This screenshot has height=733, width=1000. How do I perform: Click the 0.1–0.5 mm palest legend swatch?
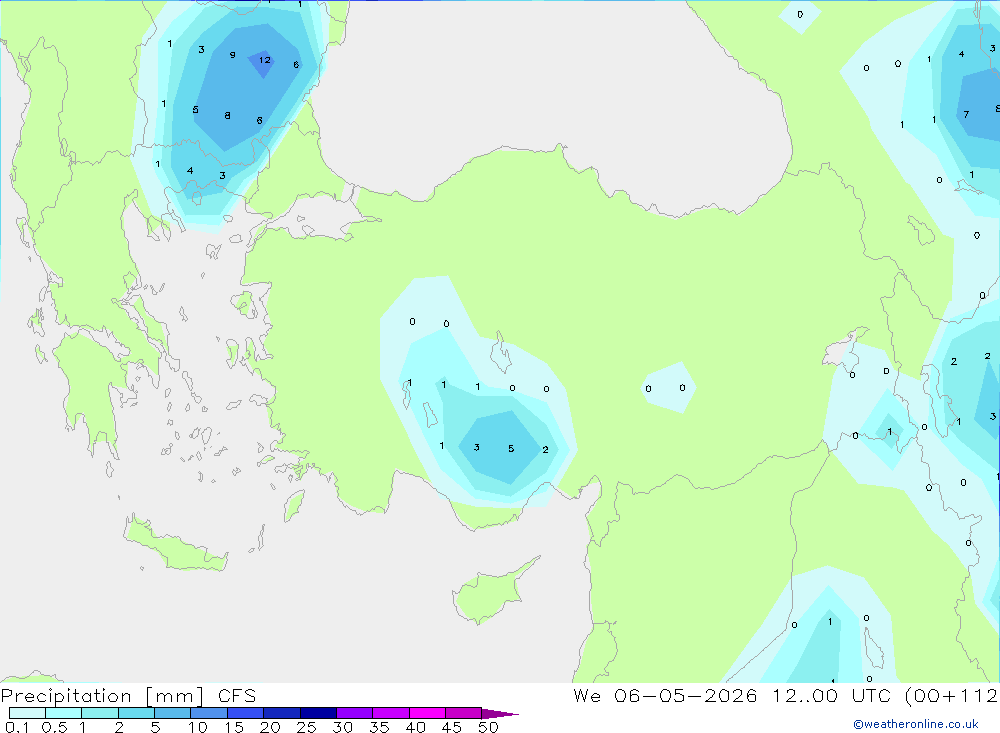coord(27,713)
